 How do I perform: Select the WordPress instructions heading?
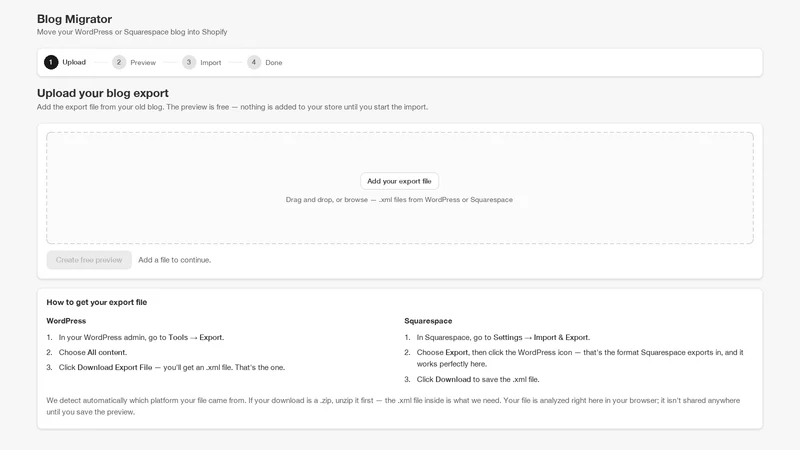66,321
